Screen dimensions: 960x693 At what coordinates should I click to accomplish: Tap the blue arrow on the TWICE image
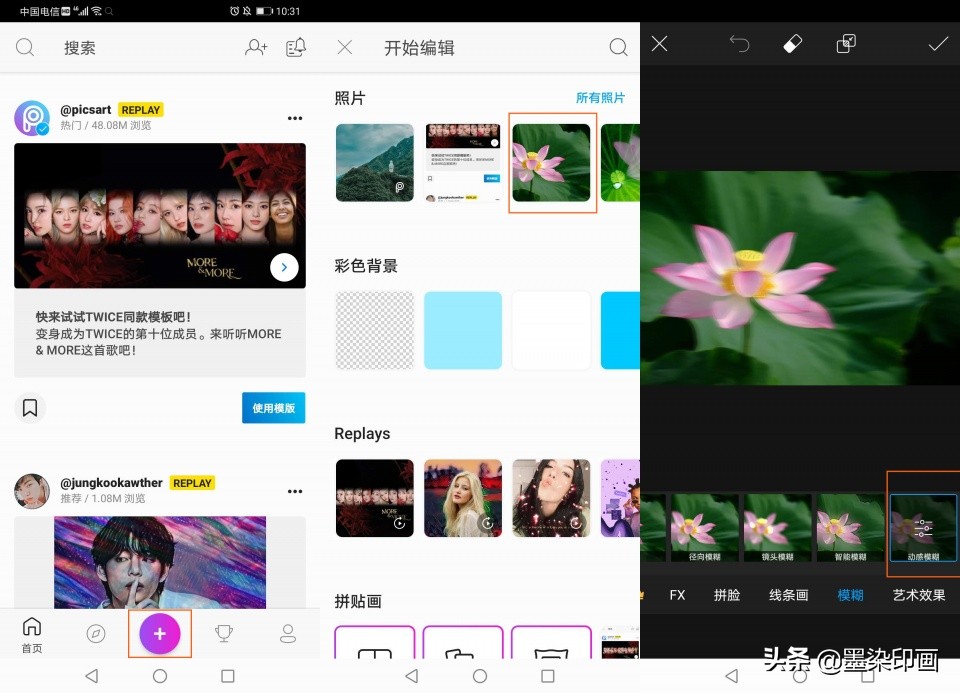[x=284, y=268]
